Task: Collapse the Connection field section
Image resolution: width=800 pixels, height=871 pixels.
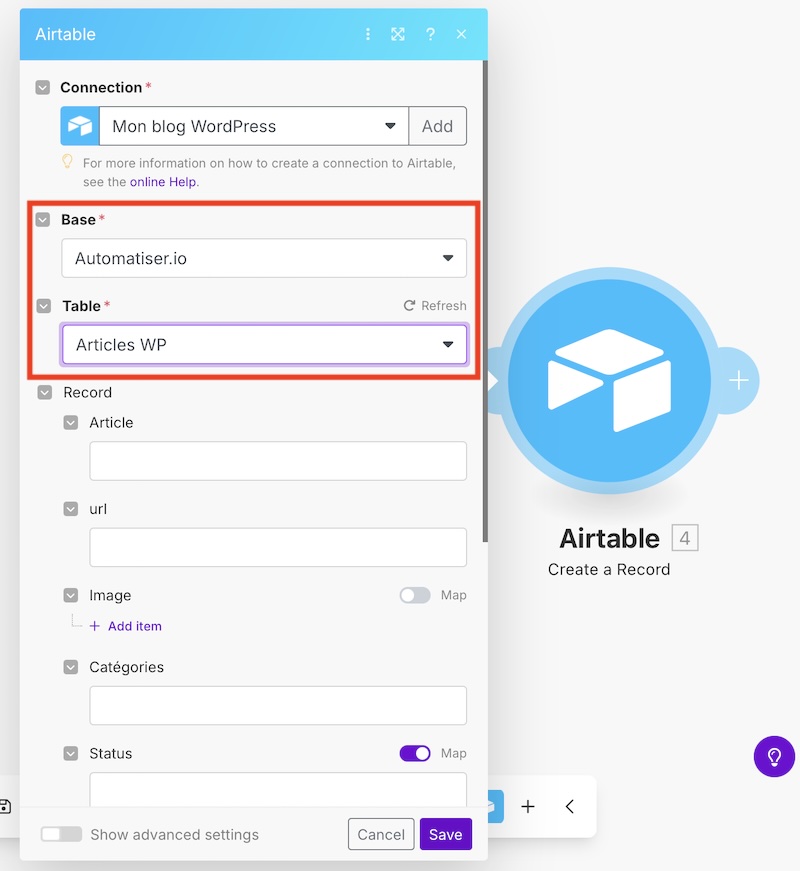Action: click(x=43, y=87)
